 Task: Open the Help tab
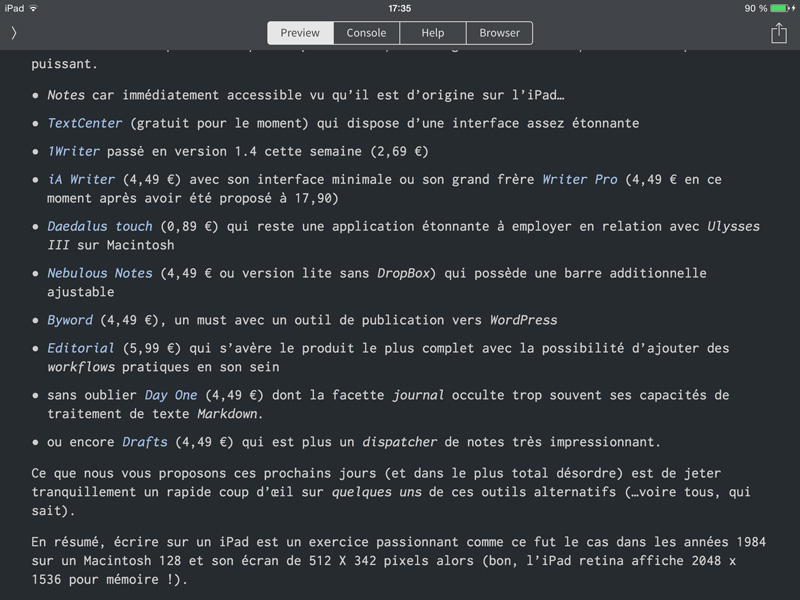click(433, 33)
